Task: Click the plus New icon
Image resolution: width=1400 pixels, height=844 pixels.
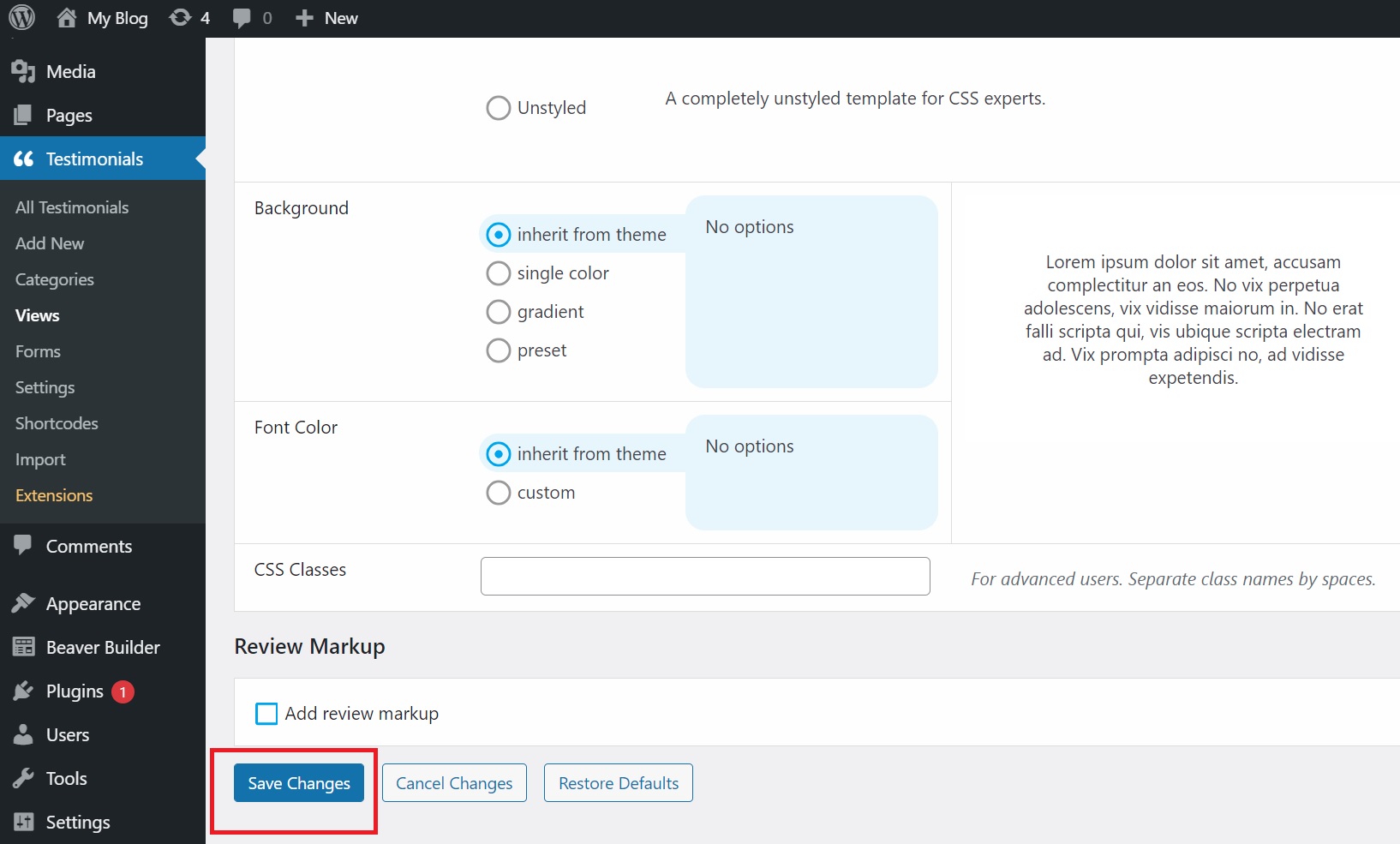Action: point(304,18)
